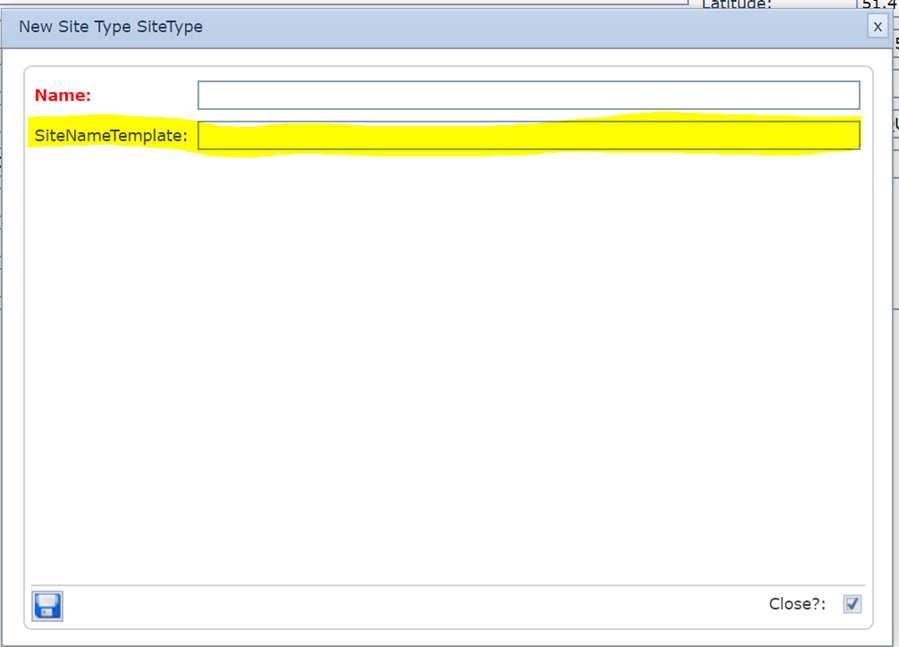Click the bottom border of the dialog window

[448, 644]
